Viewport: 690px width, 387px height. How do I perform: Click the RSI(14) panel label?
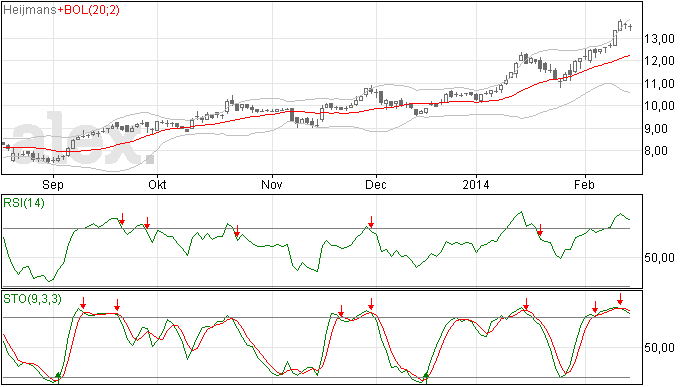(24, 203)
